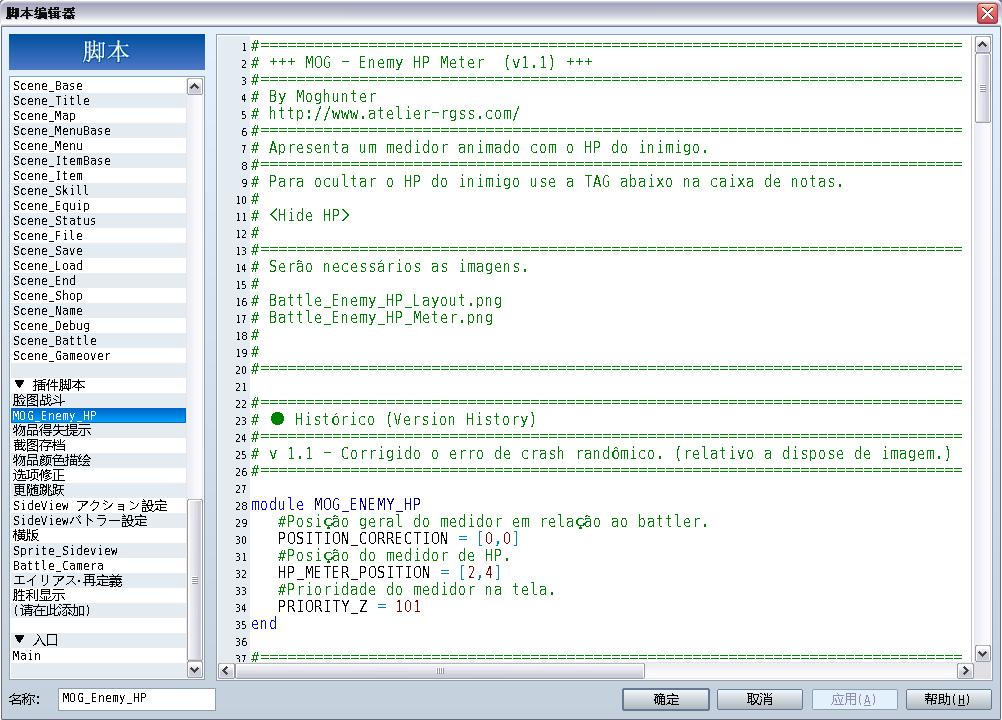1002x720 pixels.
Task: Open the Main script
Action: 98,655
